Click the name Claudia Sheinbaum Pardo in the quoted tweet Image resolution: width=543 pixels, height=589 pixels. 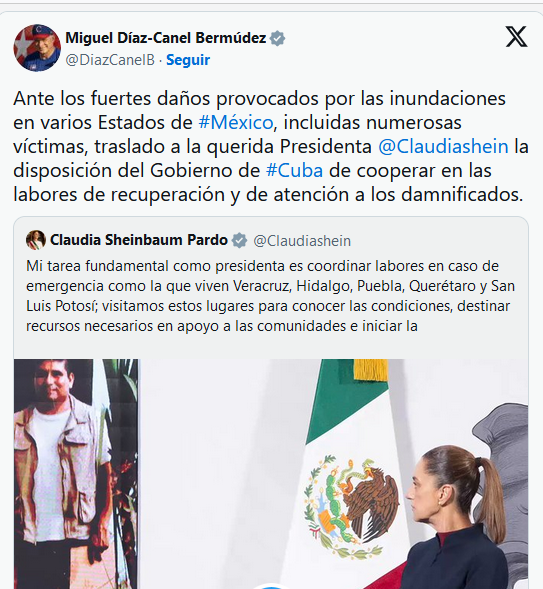coord(139,240)
